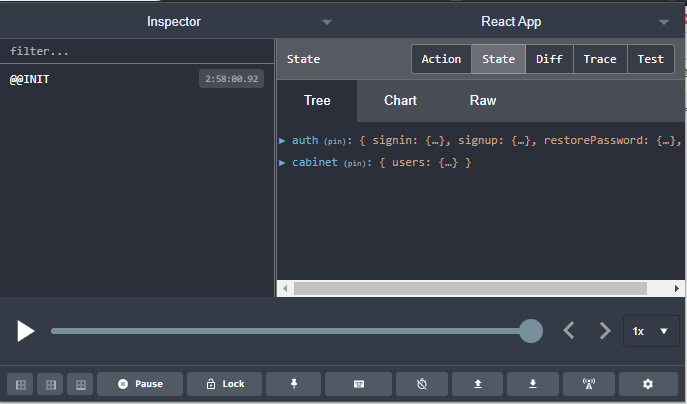This screenshot has width=687, height=404.
Task: Select the @@INIT action entry
Action: [137, 79]
